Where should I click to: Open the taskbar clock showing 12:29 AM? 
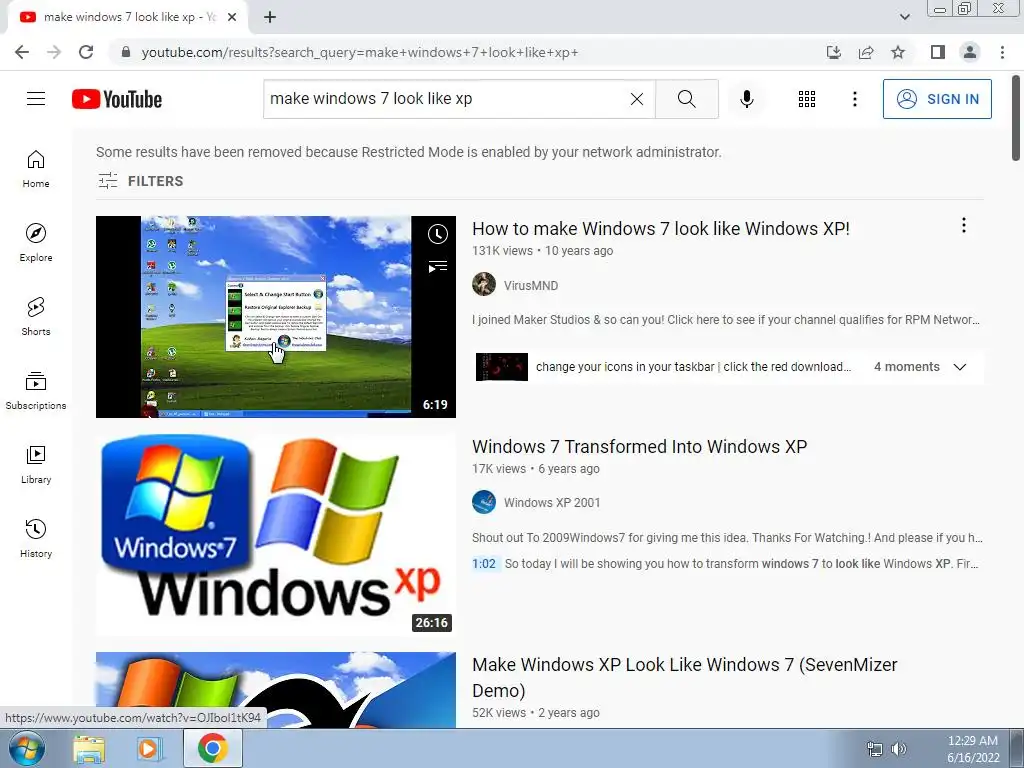pos(972,749)
